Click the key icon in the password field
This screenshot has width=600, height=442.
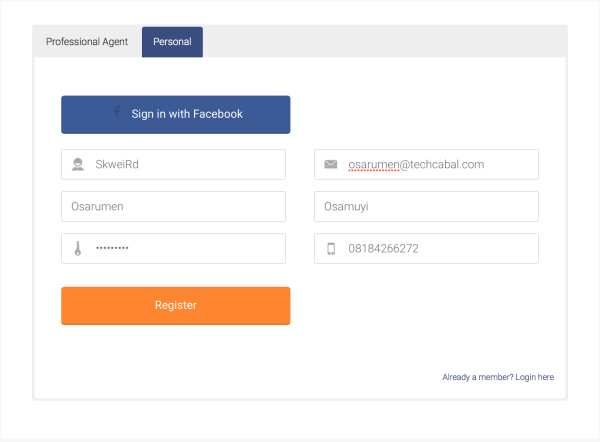[x=77, y=249]
